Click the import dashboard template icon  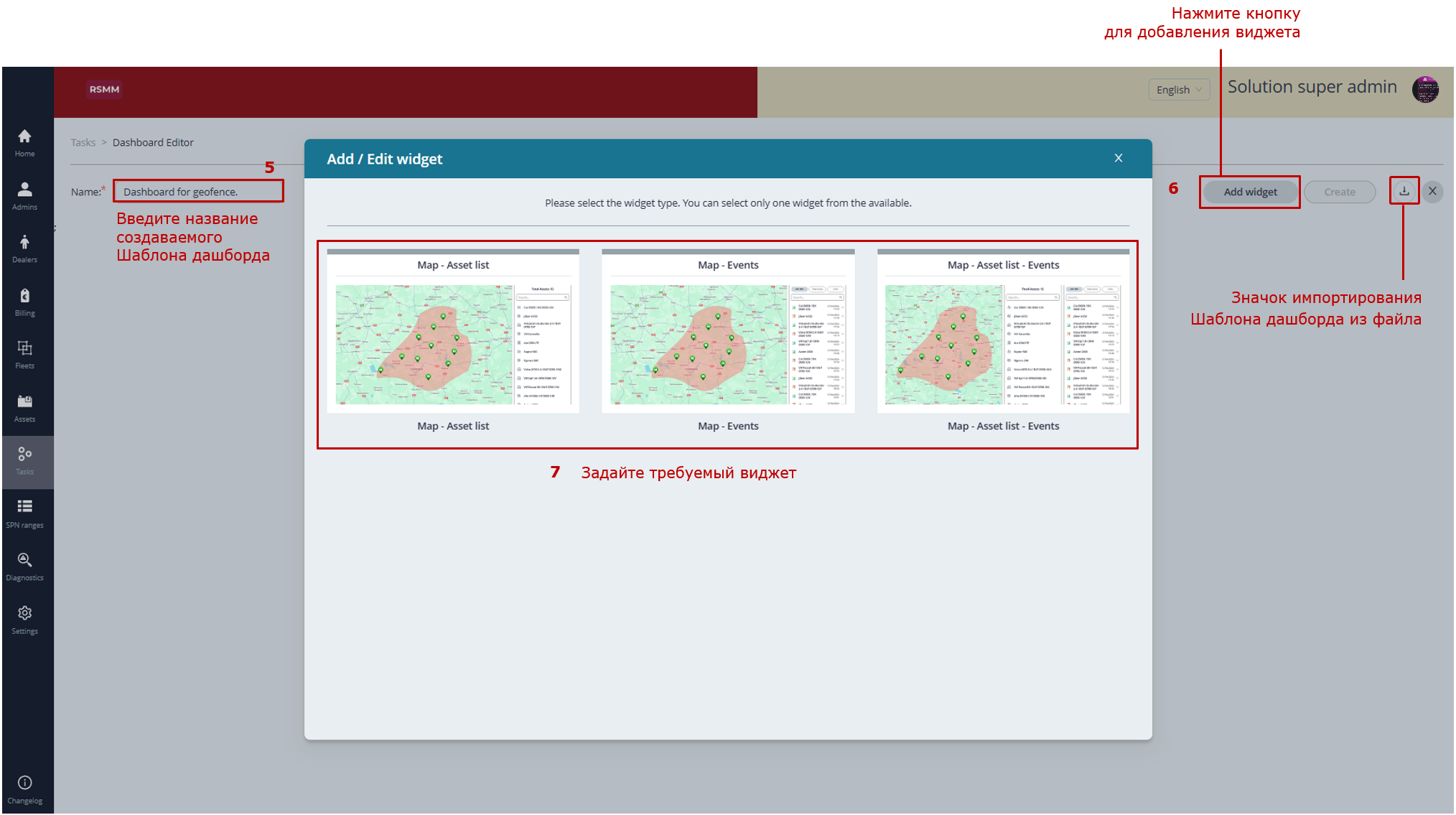[x=1404, y=191]
